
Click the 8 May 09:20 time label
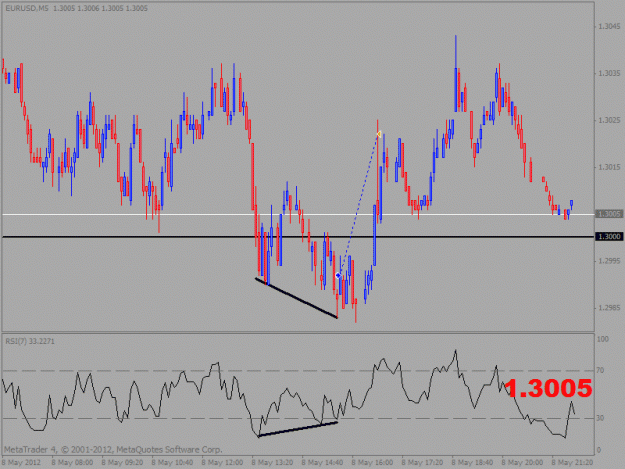[x=122, y=463]
